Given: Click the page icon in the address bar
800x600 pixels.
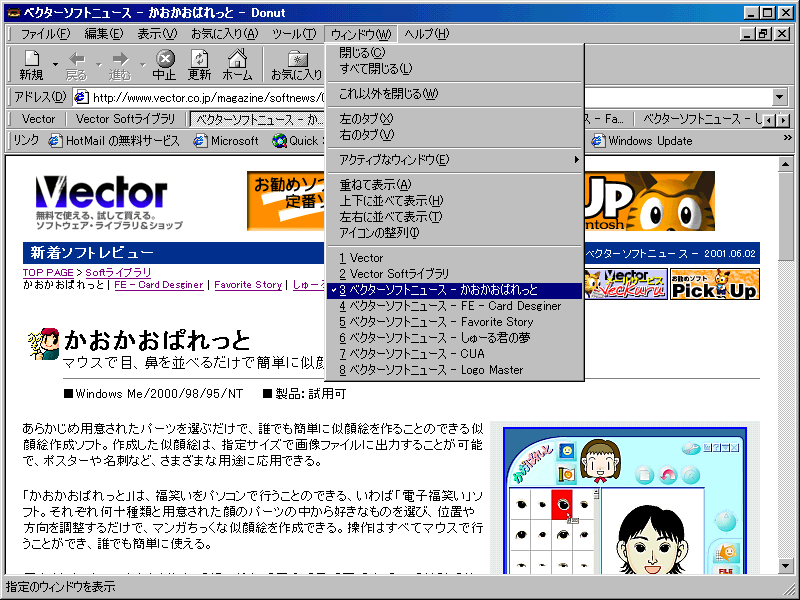Looking at the screenshot, I should point(82,97).
